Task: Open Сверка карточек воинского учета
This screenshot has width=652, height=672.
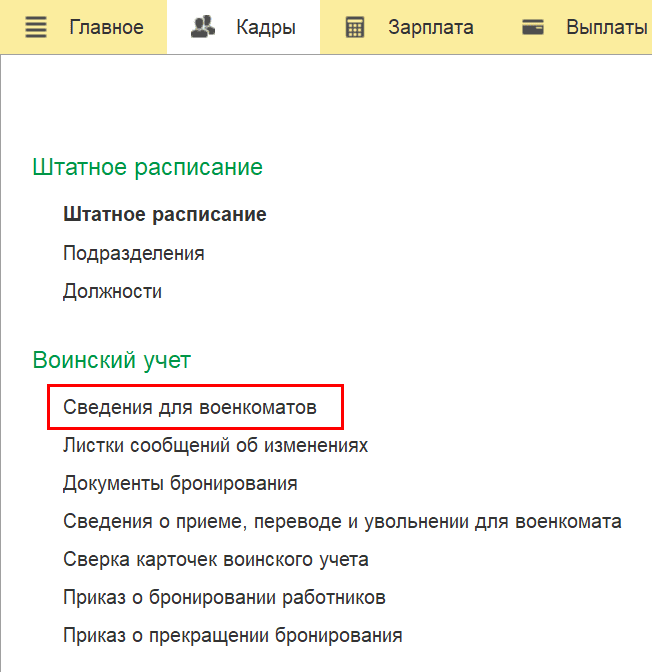Action: pos(216,560)
